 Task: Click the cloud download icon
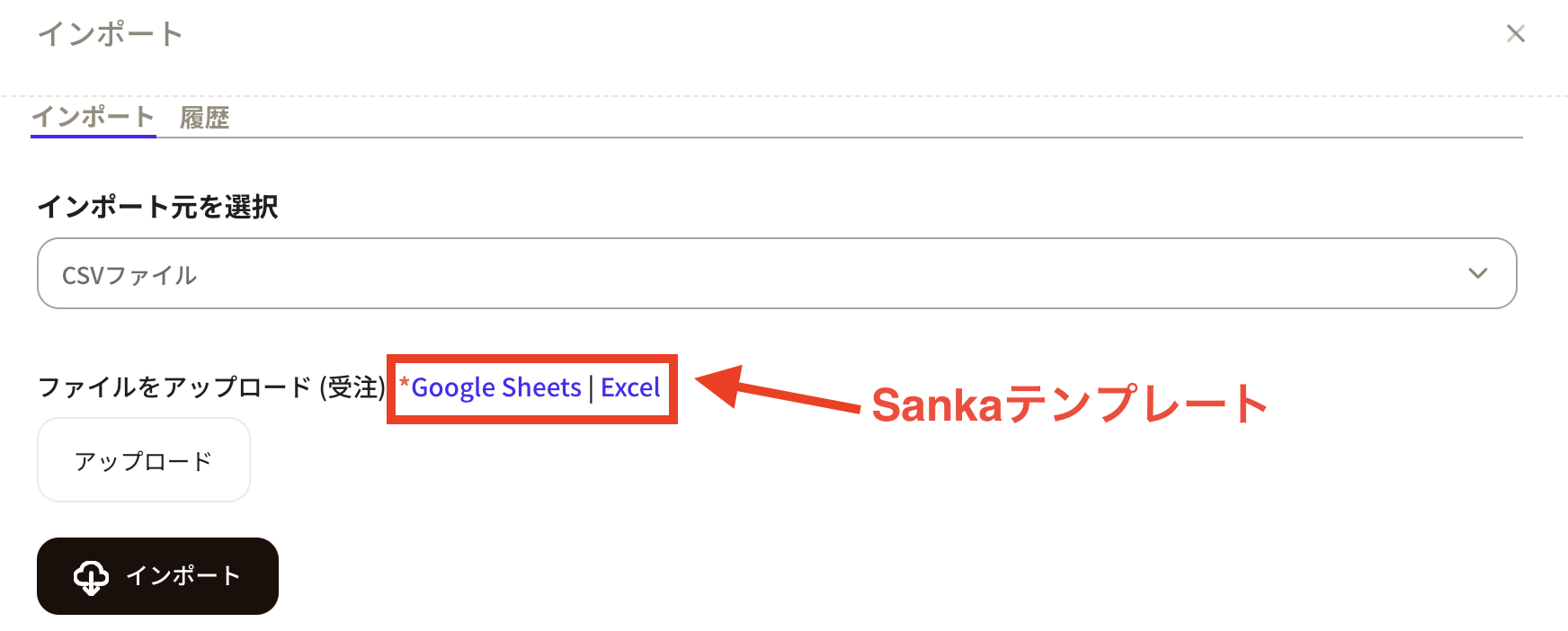pyautogui.click(x=91, y=577)
